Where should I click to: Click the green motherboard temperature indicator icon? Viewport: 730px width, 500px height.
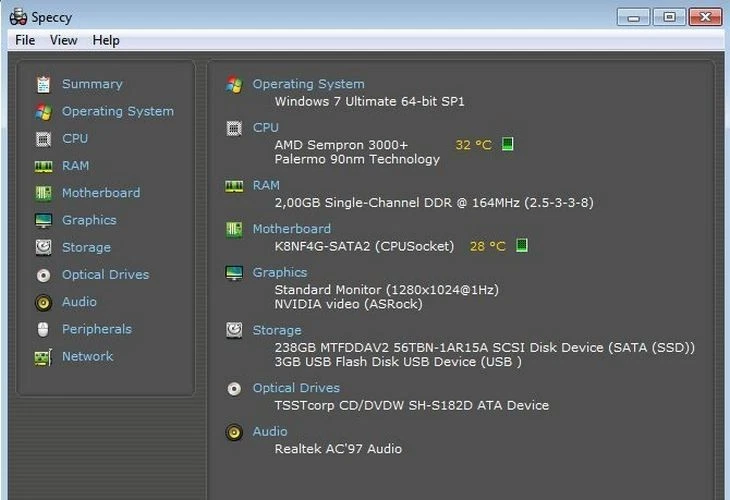click(x=522, y=245)
